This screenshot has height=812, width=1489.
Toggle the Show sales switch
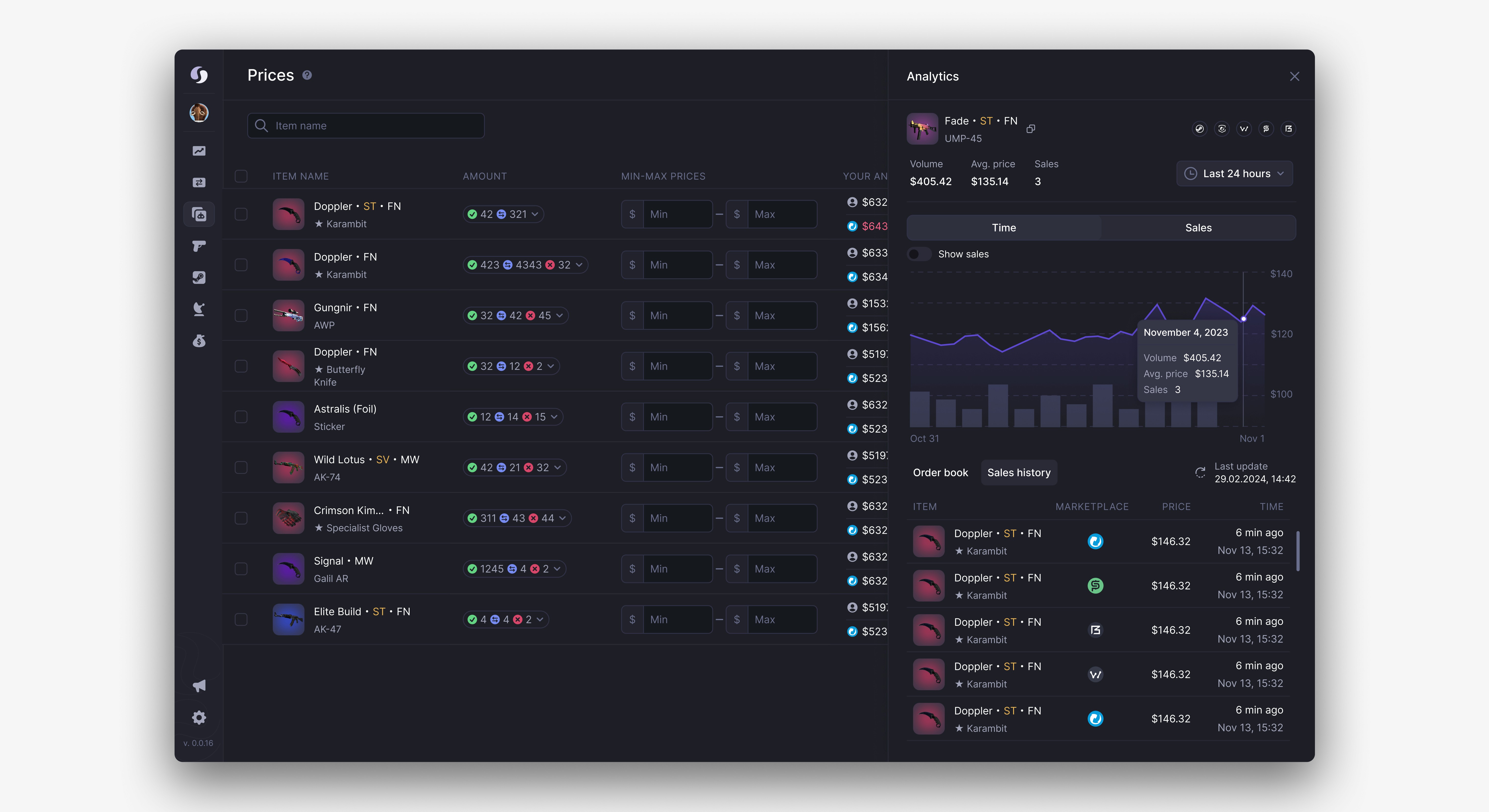point(919,254)
